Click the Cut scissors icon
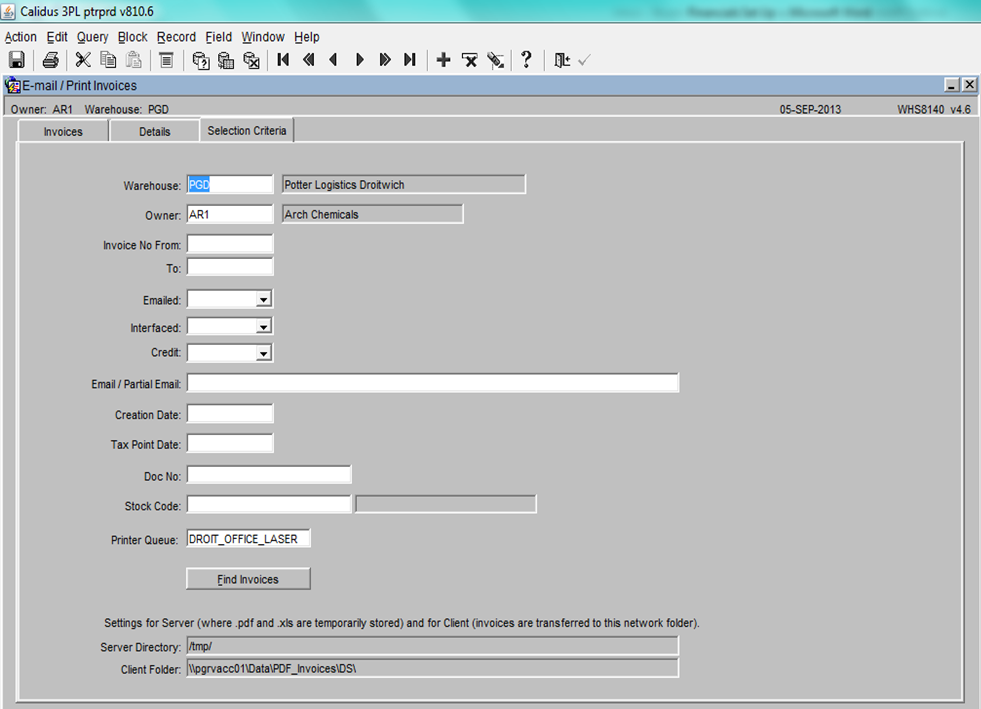This screenshot has width=981, height=709. (83, 60)
